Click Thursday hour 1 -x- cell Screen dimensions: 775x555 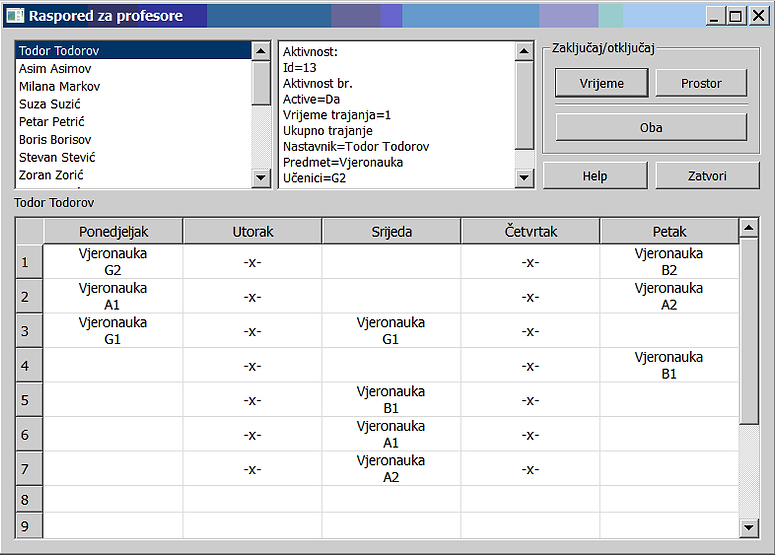point(530,262)
